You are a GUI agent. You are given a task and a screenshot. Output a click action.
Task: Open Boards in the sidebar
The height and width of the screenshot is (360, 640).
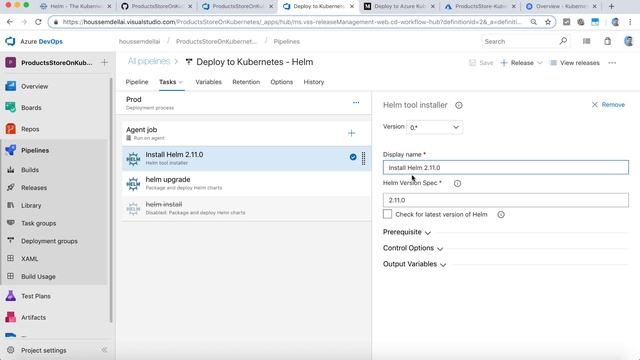pyautogui.click(x=31, y=108)
